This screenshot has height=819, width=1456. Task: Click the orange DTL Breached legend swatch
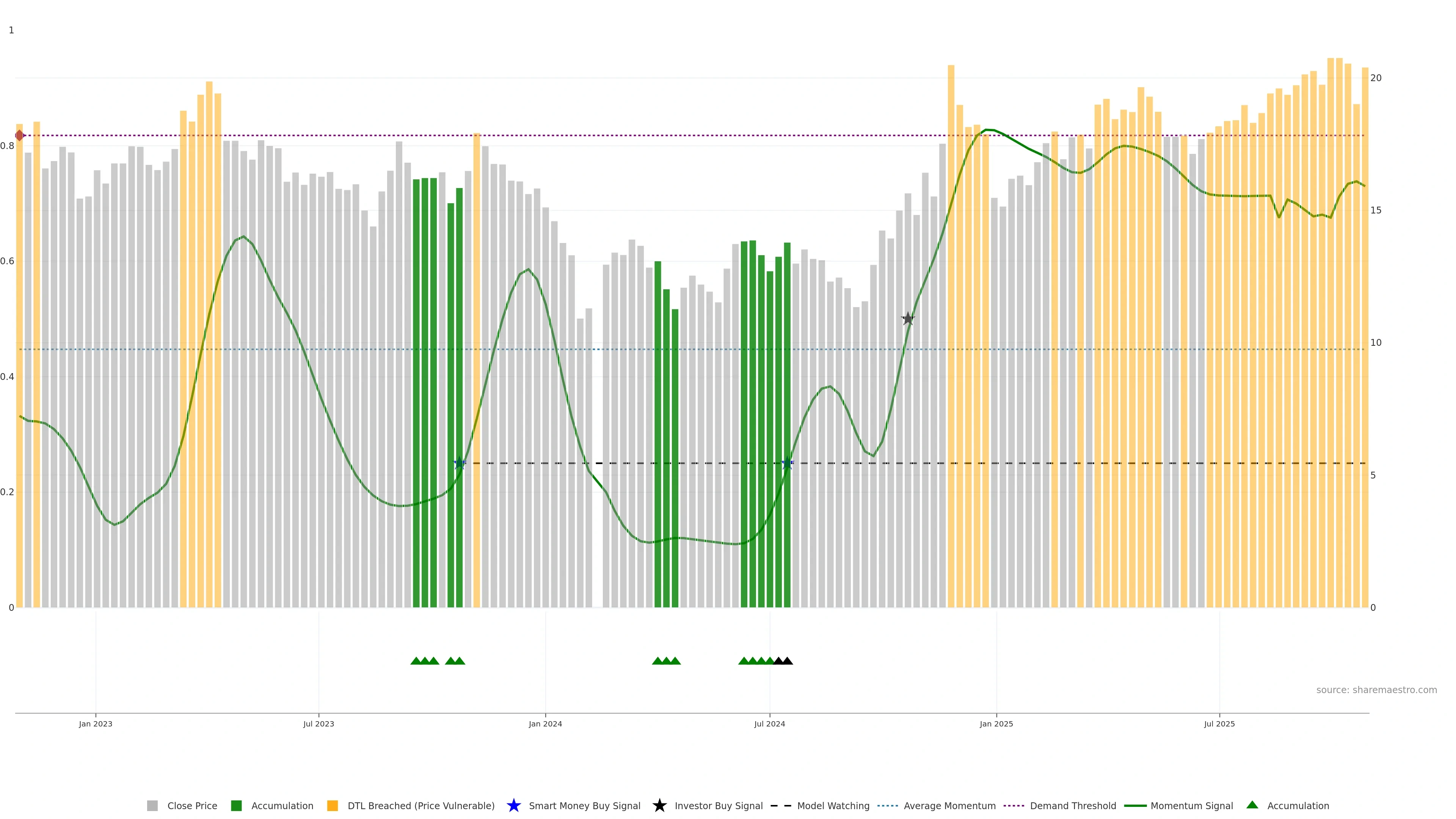click(x=333, y=805)
